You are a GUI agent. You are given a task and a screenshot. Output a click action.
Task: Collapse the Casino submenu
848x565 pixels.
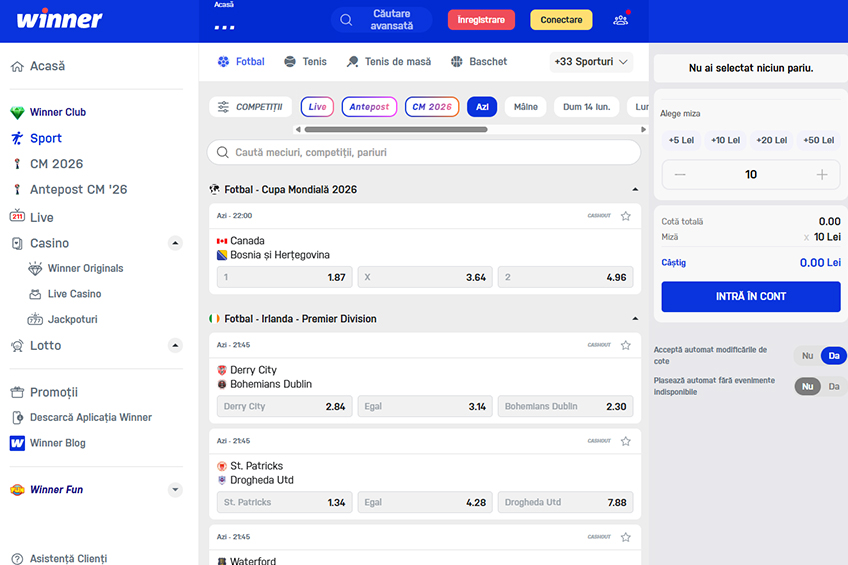pos(175,243)
